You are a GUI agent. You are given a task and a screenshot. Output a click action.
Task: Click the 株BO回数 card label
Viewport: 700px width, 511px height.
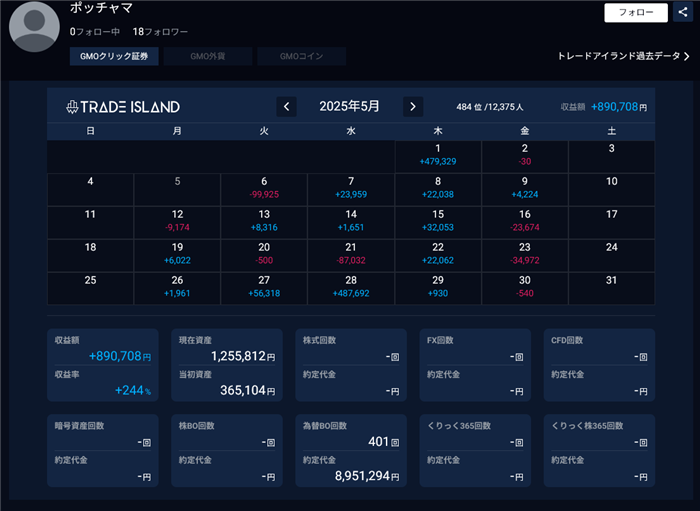point(196,426)
